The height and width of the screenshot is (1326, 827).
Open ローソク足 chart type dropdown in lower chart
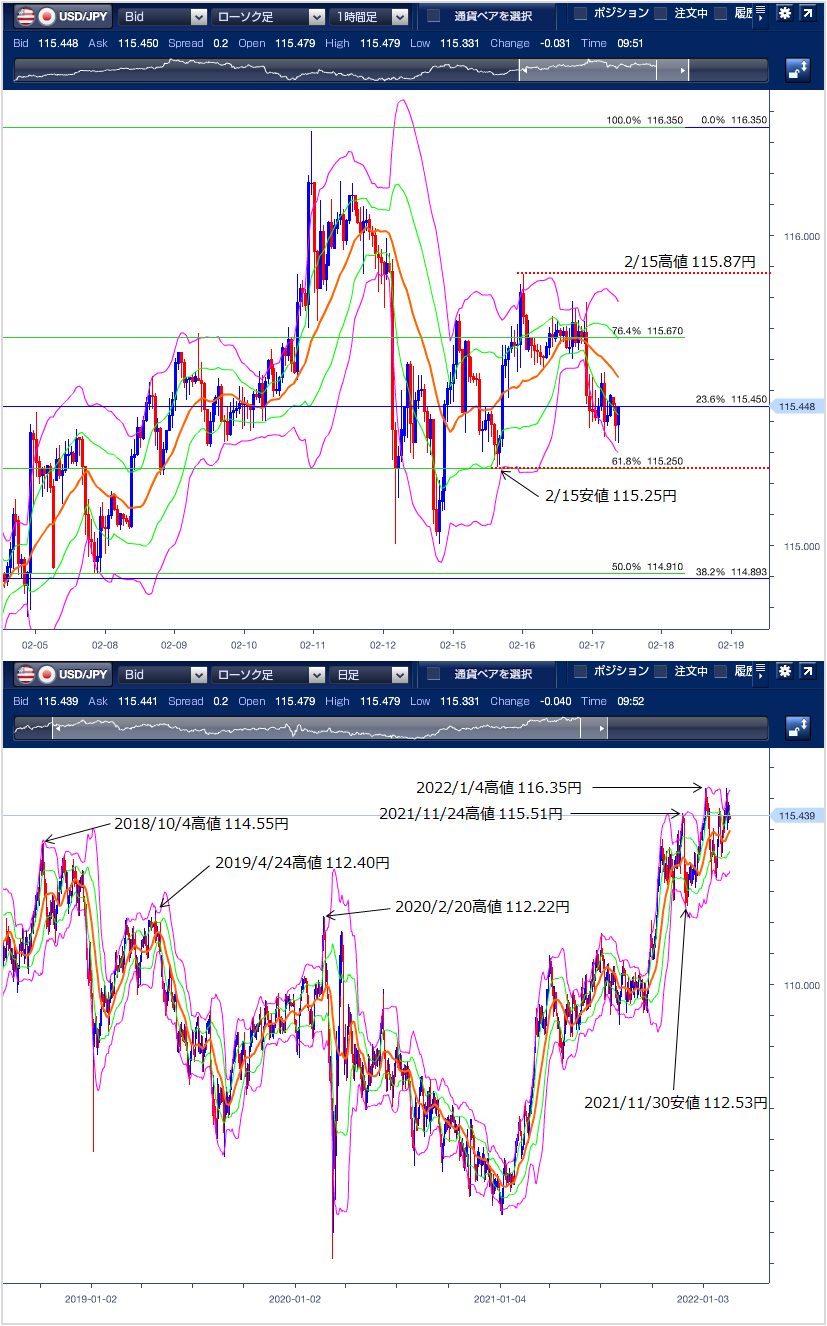(267, 674)
